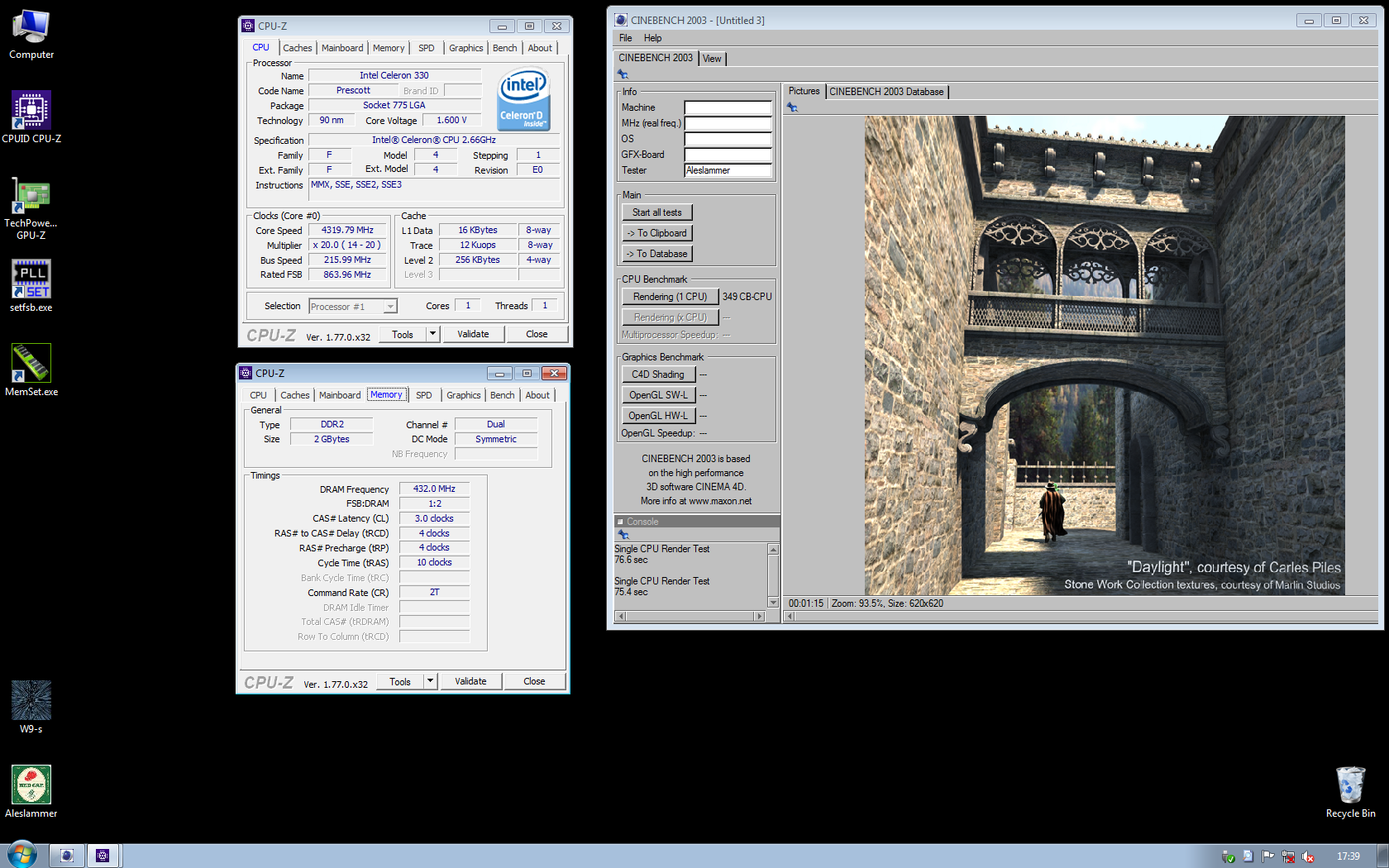The height and width of the screenshot is (868, 1389).
Task: Open the Aleslammer desktop icon
Action: pyautogui.click(x=31, y=792)
